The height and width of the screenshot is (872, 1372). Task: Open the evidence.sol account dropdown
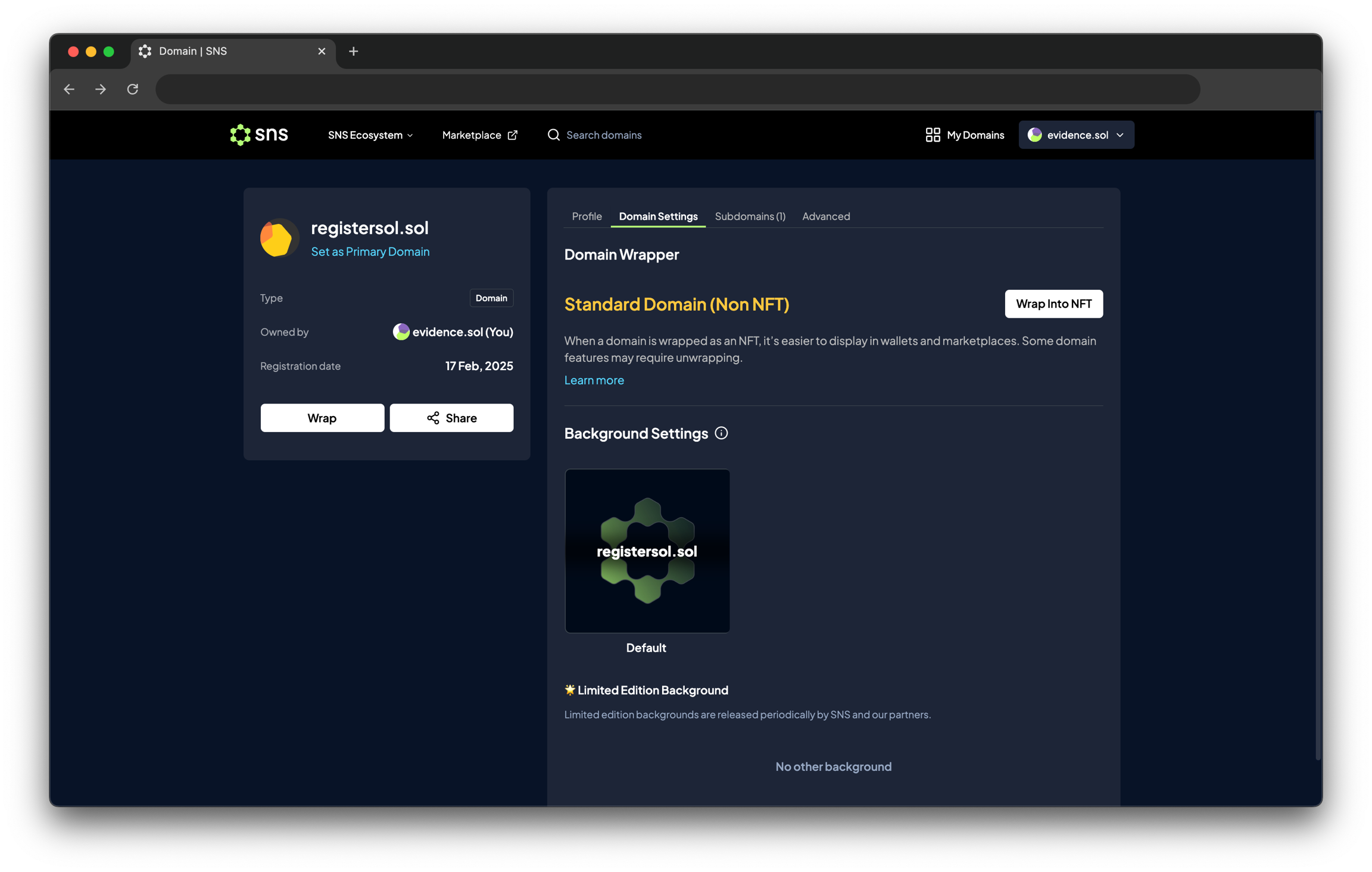coord(1075,135)
